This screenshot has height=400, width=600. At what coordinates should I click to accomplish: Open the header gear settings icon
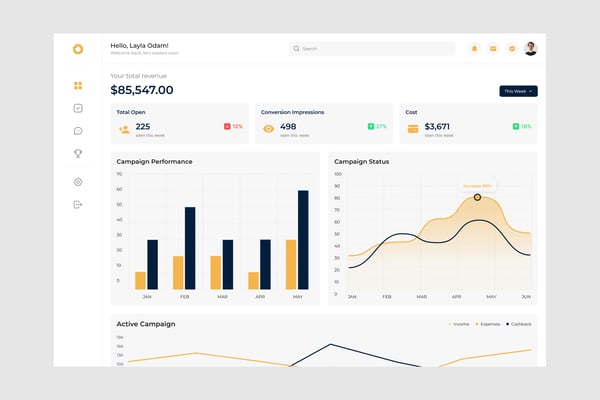pyautogui.click(x=512, y=49)
